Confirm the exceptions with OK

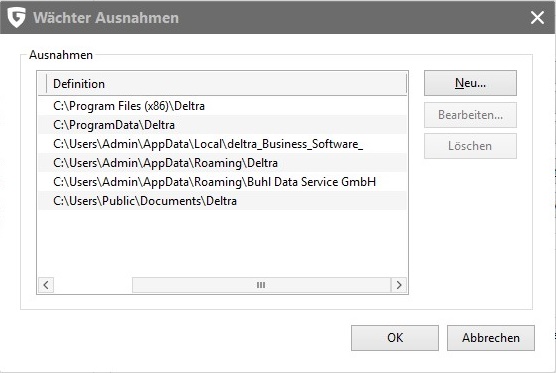[395, 338]
